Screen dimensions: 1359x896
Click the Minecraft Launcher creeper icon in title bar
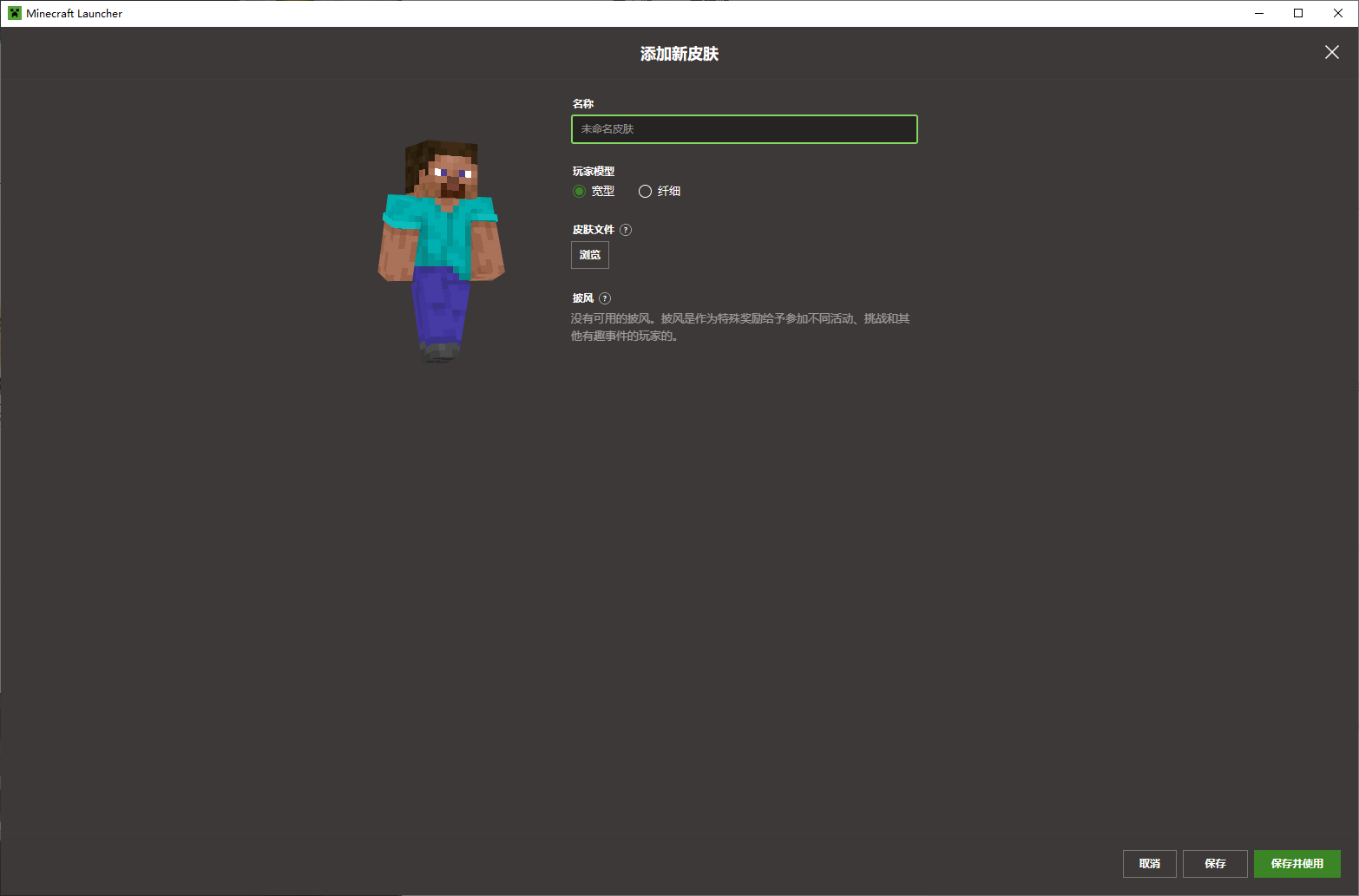[x=15, y=13]
